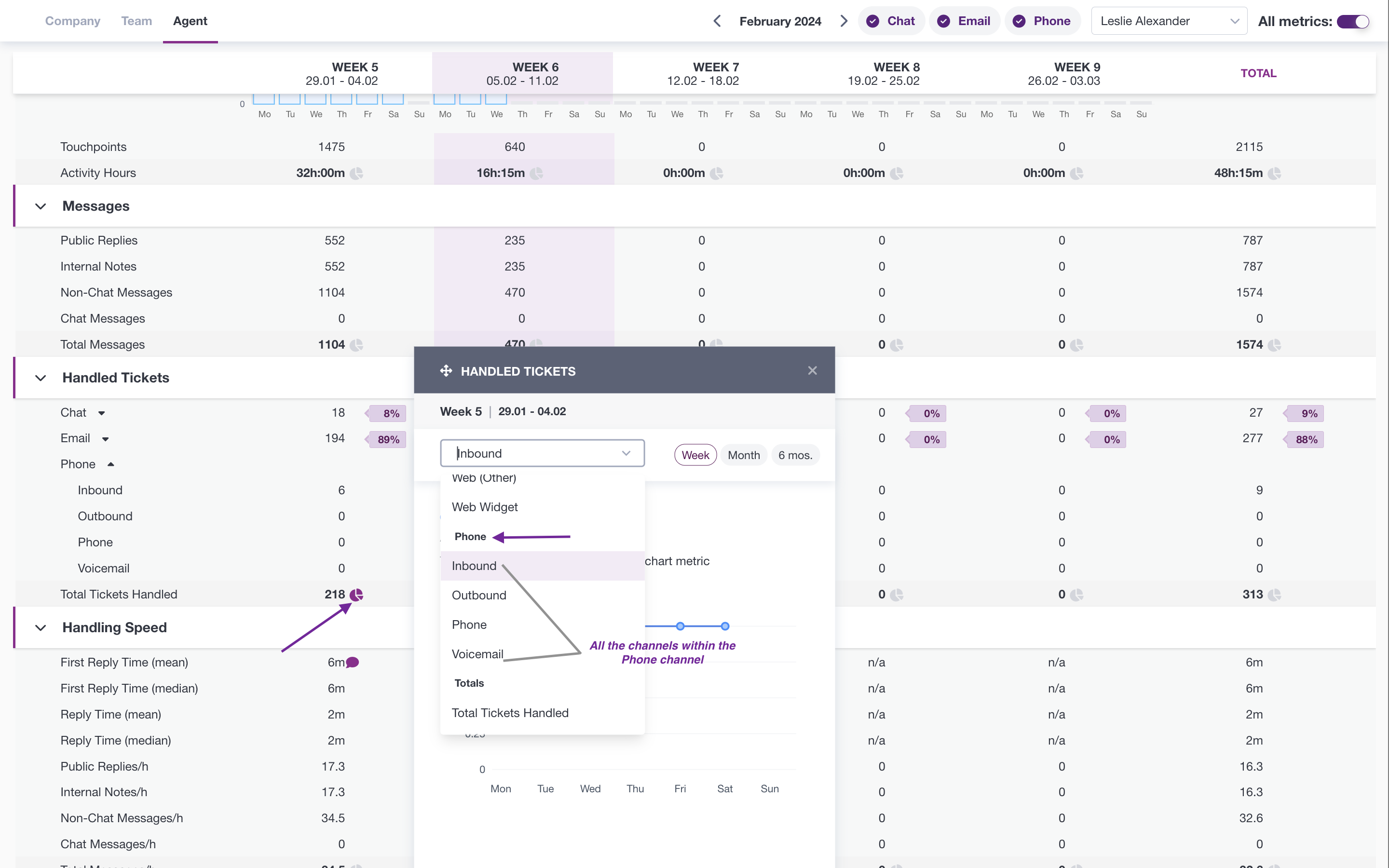Image resolution: width=1389 pixels, height=868 pixels.
Task: Expand the Email row breakdown
Action: (x=105, y=439)
